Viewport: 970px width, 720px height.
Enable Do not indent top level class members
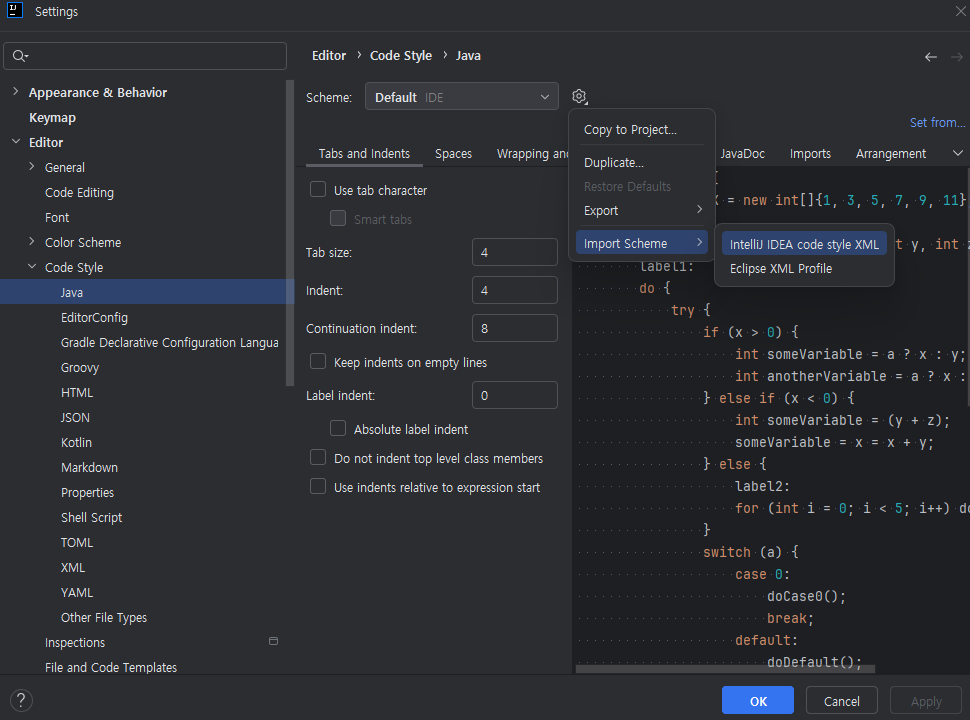[318, 457]
